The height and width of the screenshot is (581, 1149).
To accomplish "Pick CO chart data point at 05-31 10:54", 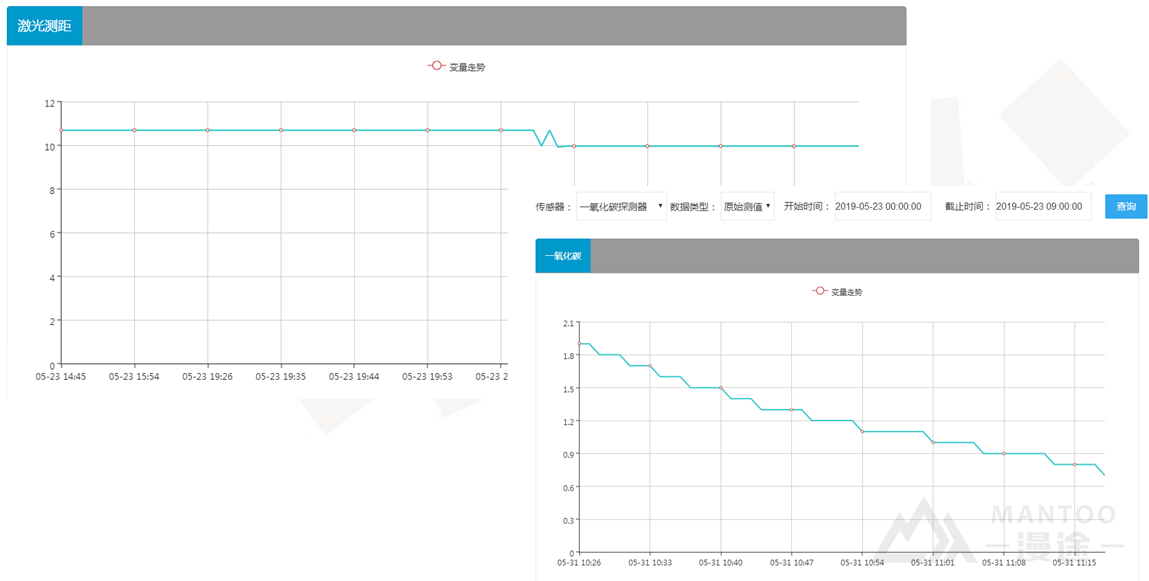I will pos(862,431).
